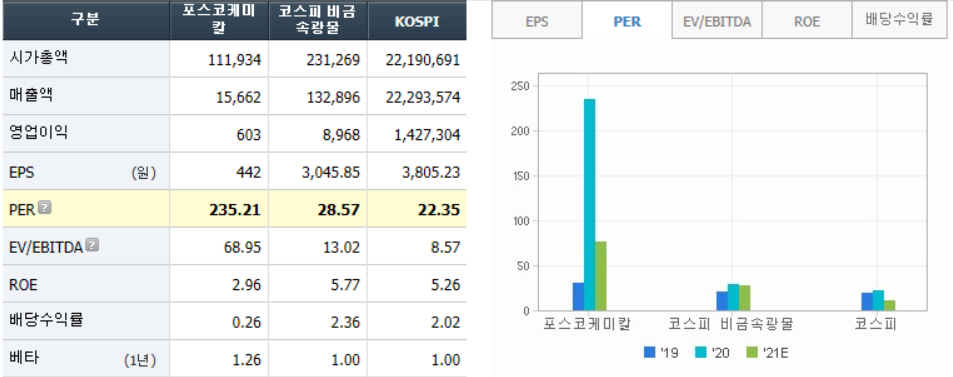Select the 매출액 row label
Image resolution: width=953 pixels, height=377 pixels.
tap(32, 96)
